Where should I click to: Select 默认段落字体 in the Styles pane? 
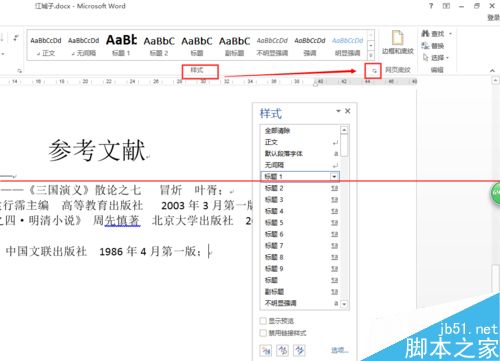(x=300, y=154)
